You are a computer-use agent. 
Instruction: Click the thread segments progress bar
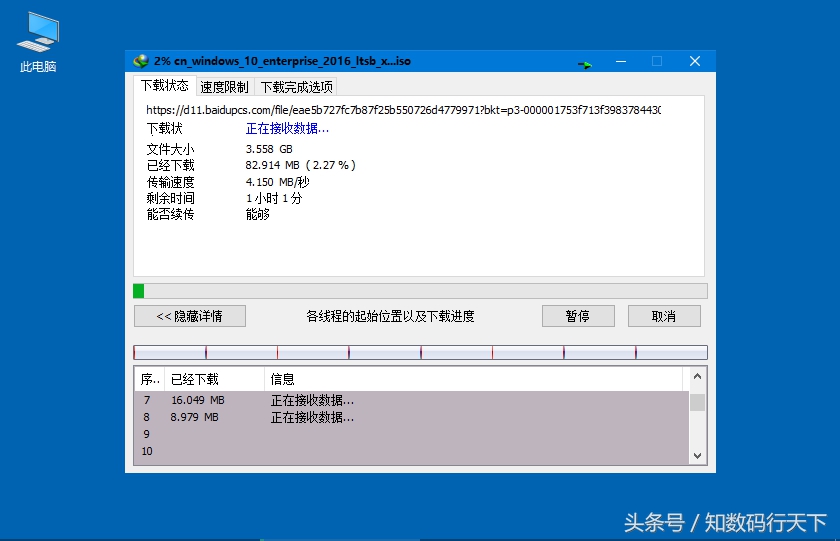tap(420, 352)
